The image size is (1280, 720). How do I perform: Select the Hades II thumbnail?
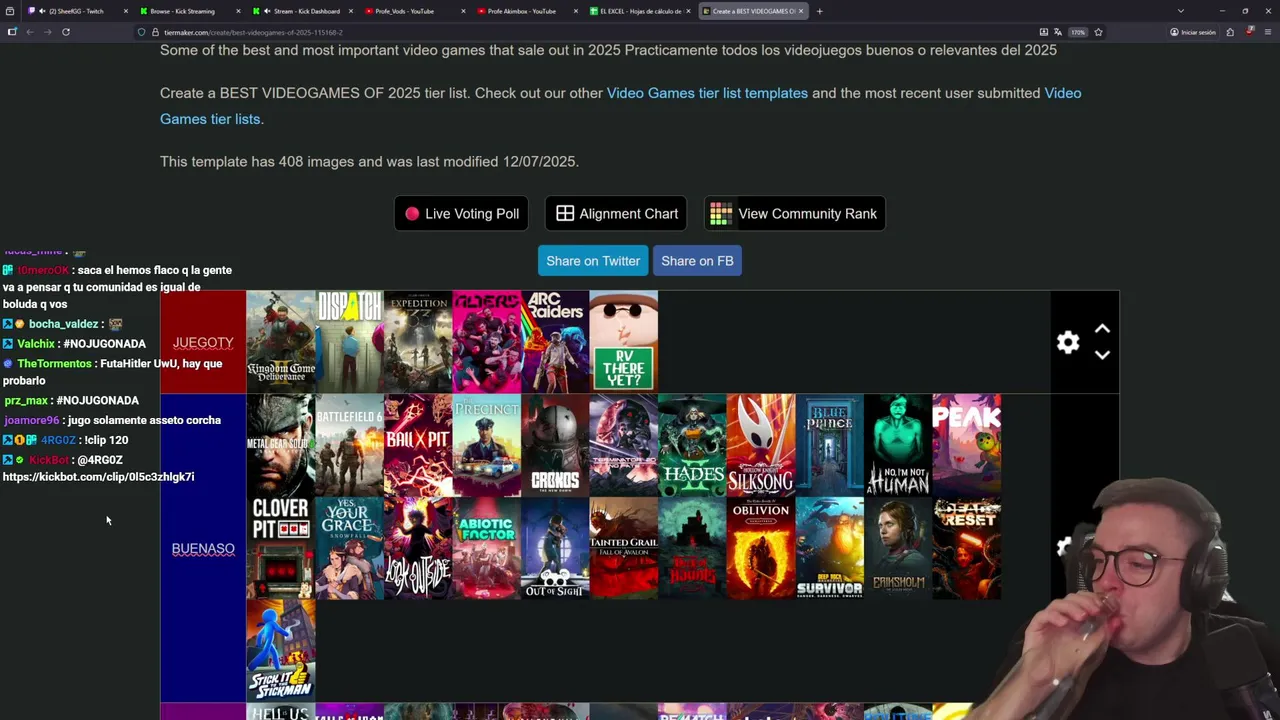tap(692, 445)
